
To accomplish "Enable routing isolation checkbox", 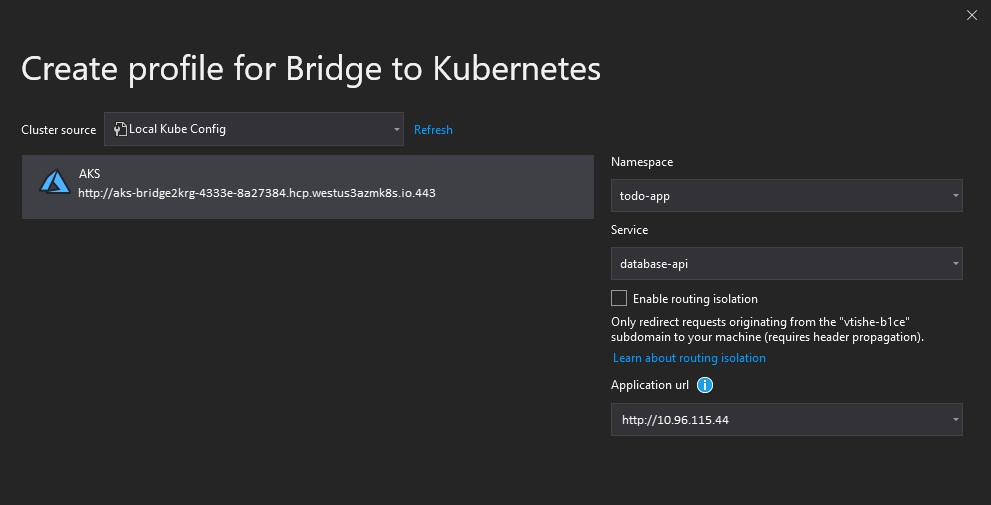I will pyautogui.click(x=619, y=298).
